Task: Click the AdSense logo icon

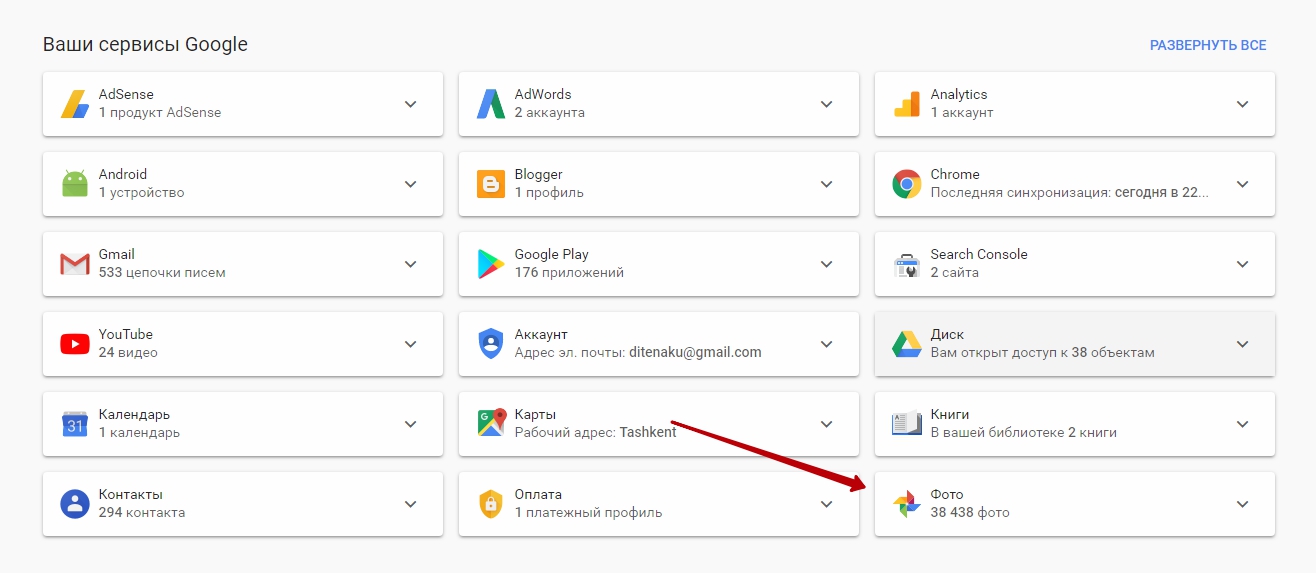Action: [75, 104]
